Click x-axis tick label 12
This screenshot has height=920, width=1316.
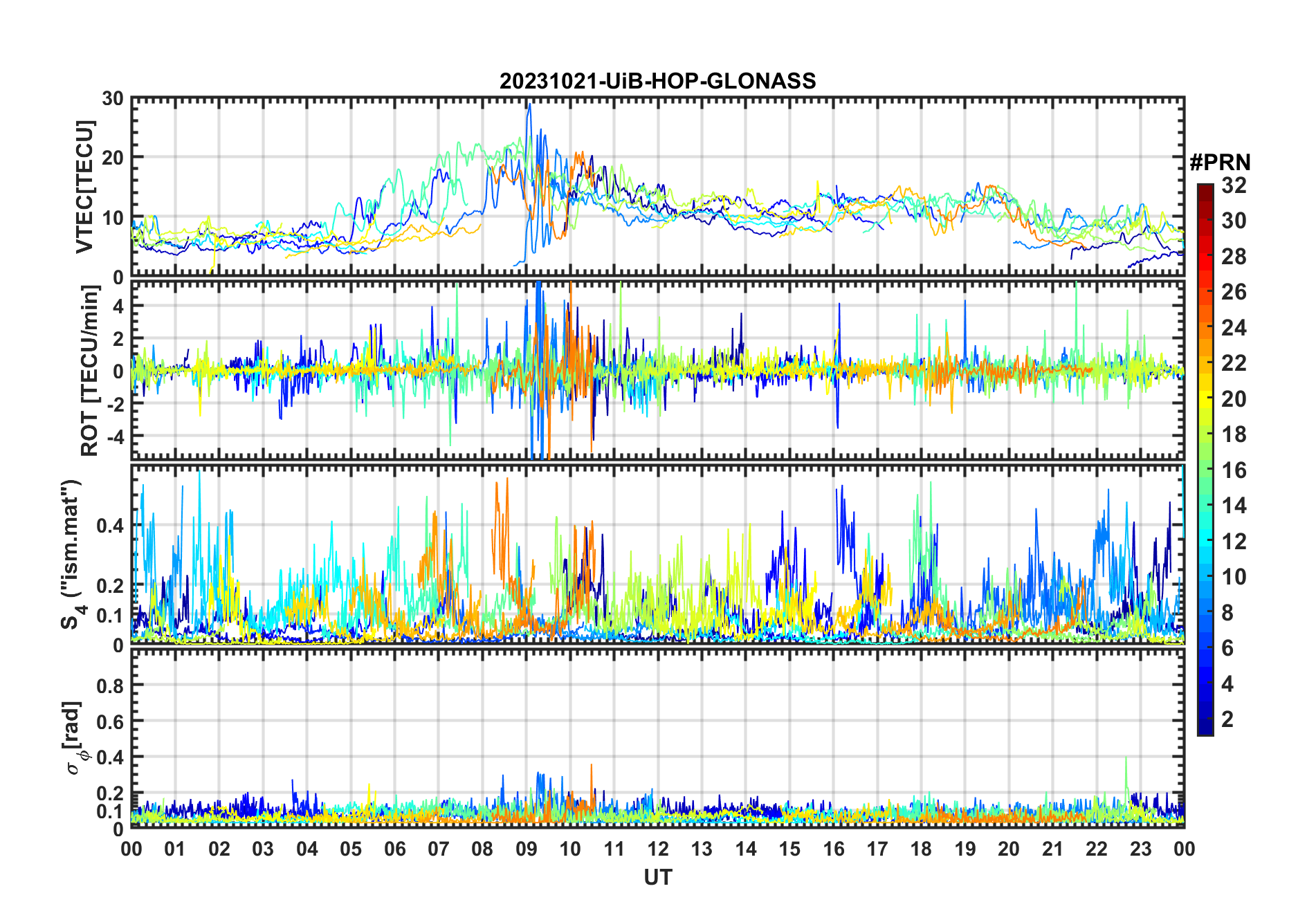pyautogui.click(x=657, y=849)
